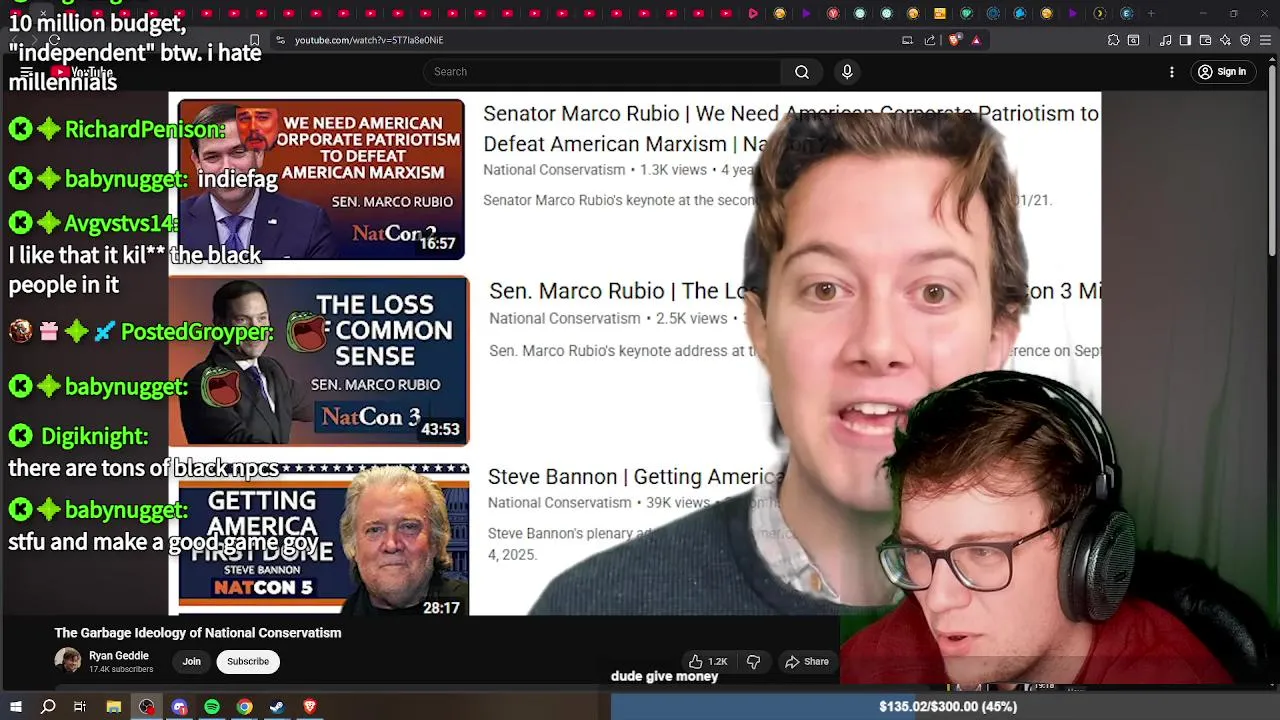The height and width of the screenshot is (720, 1280).
Task: Click the 28:17 duration badge
Action: pos(441,608)
